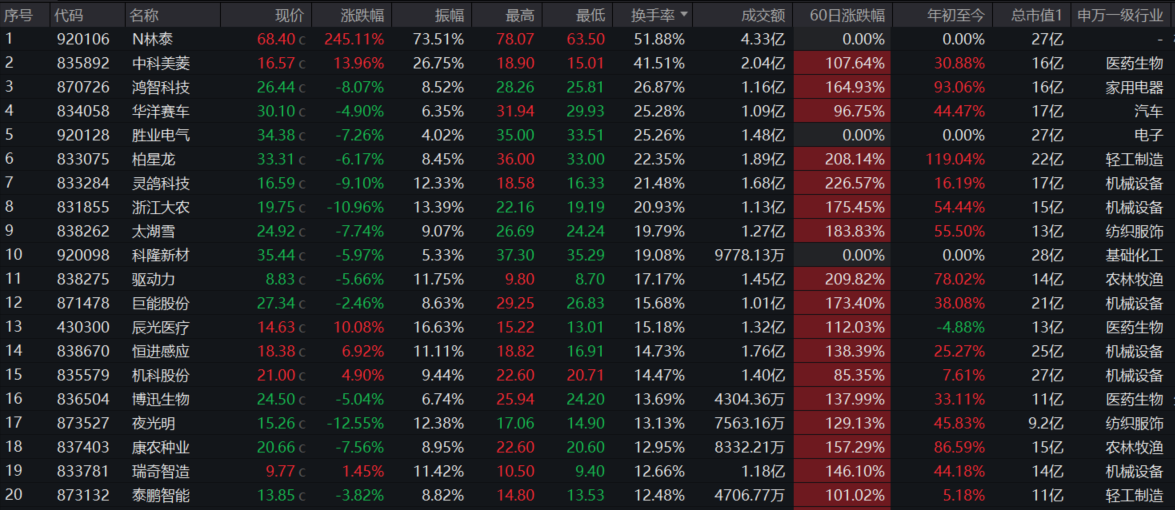This screenshot has height=510, width=1175.
Task: Select stock 恒进感应
Action: [x=160, y=351]
